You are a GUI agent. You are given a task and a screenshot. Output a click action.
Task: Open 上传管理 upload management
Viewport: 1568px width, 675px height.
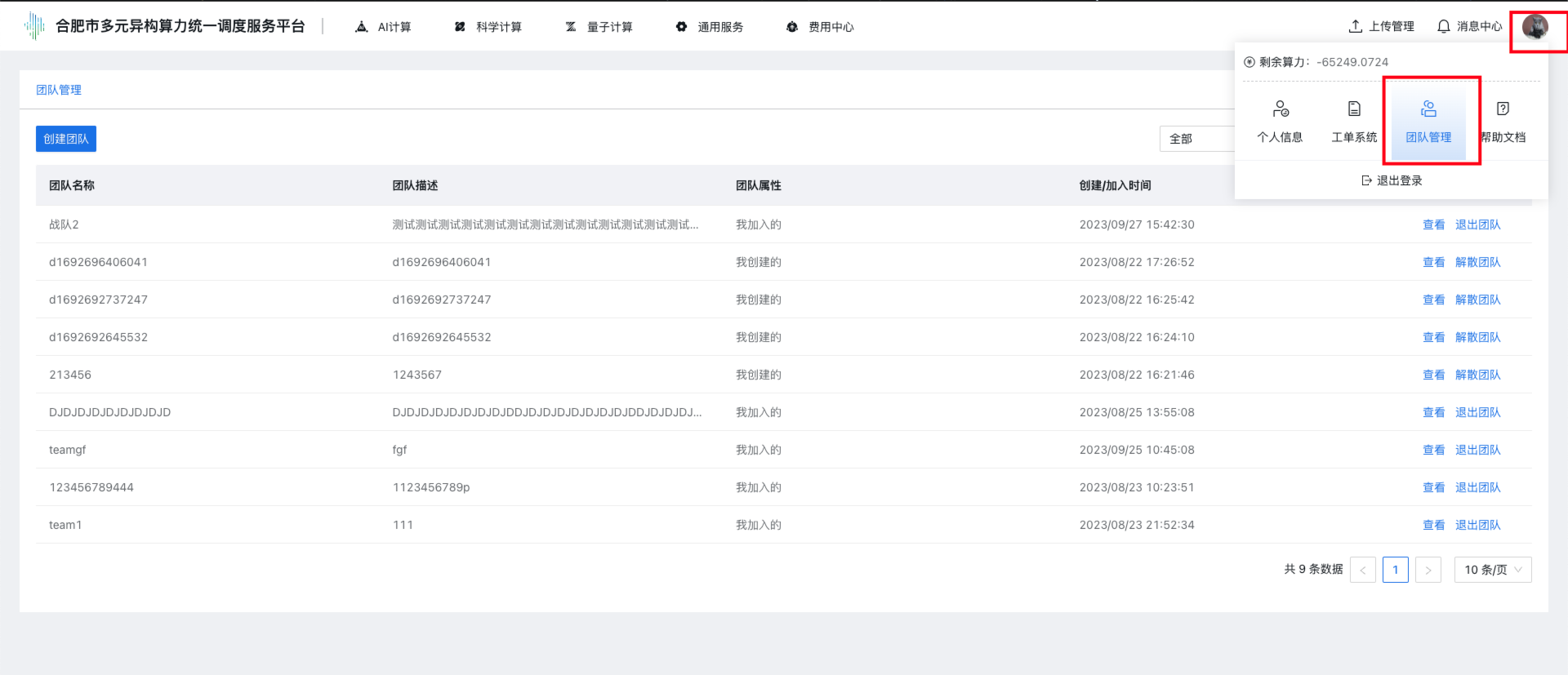(x=1381, y=27)
